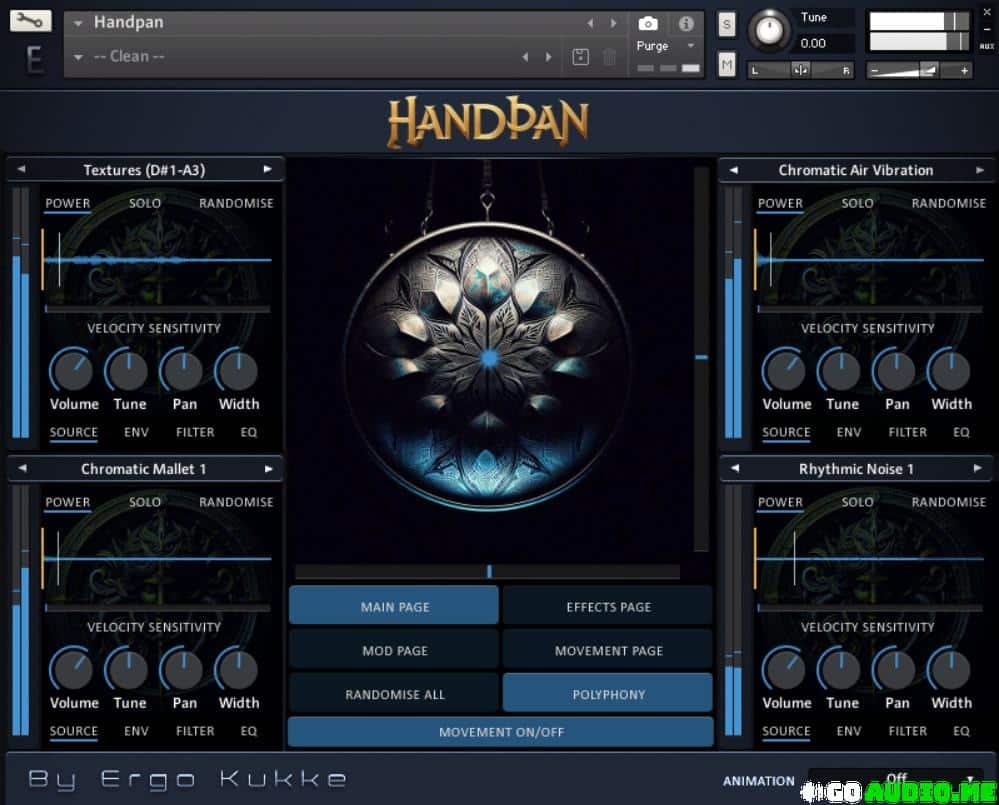Open the Handpan instrument name dropdown
Viewport: 999px width, 805px height.
[x=78, y=23]
